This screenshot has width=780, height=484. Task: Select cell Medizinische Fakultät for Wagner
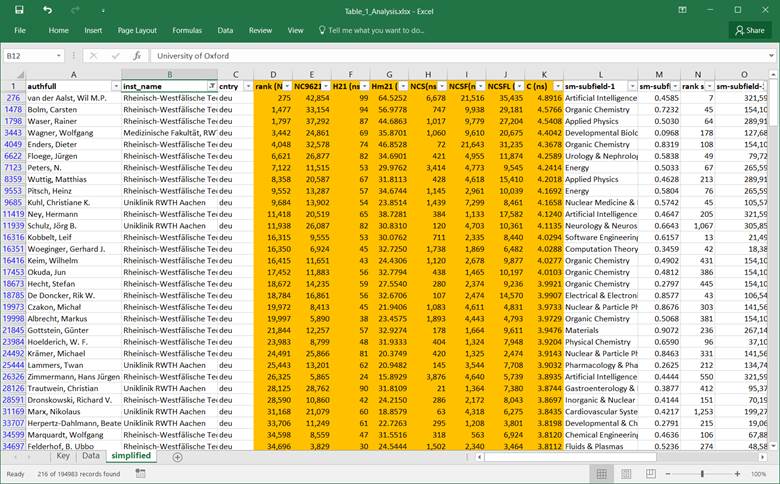coord(170,133)
